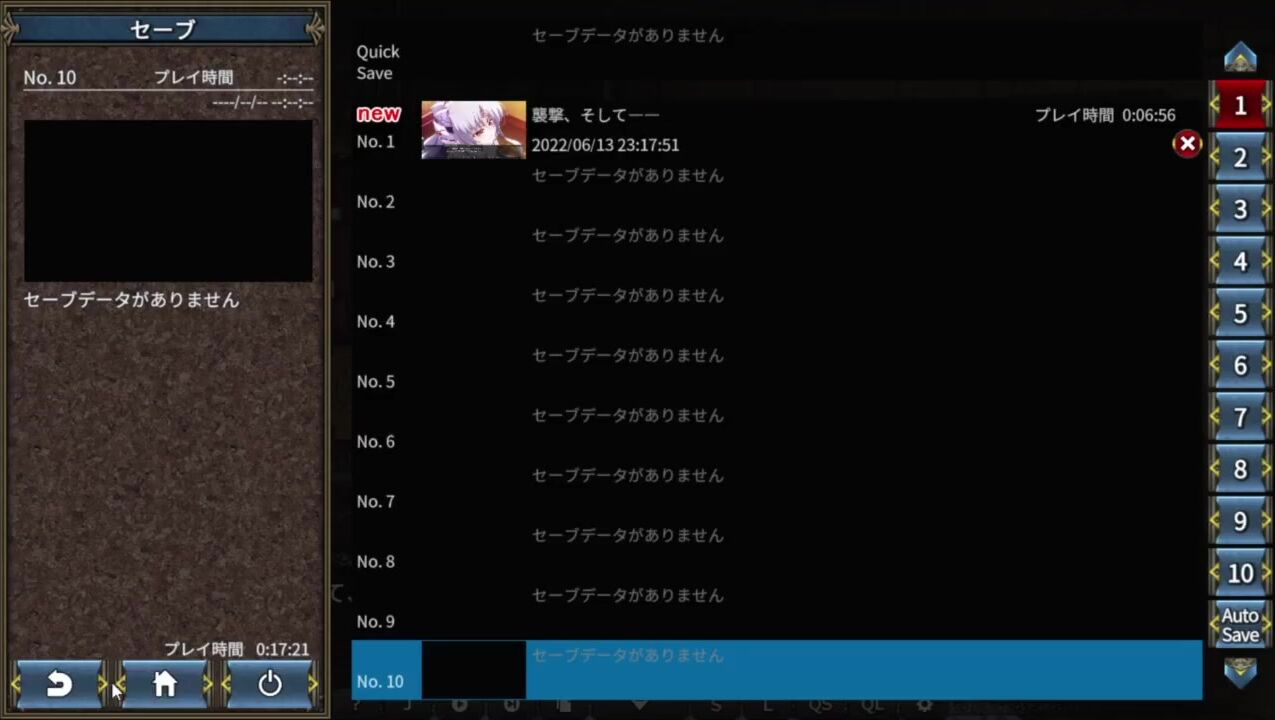The image size is (1275, 720).
Task: Select active page 1 tab
Action: [x=1240, y=105]
